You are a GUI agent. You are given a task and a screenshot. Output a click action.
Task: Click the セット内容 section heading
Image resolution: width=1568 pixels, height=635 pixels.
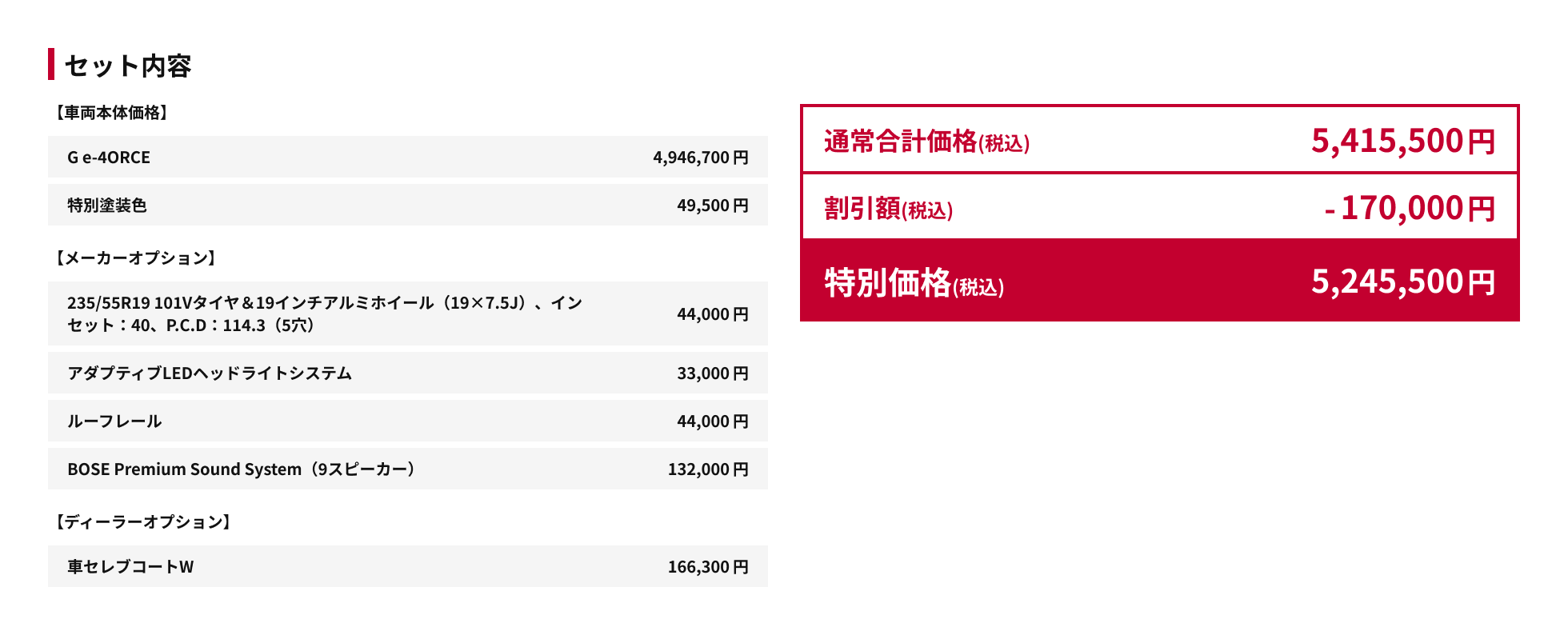(x=128, y=66)
